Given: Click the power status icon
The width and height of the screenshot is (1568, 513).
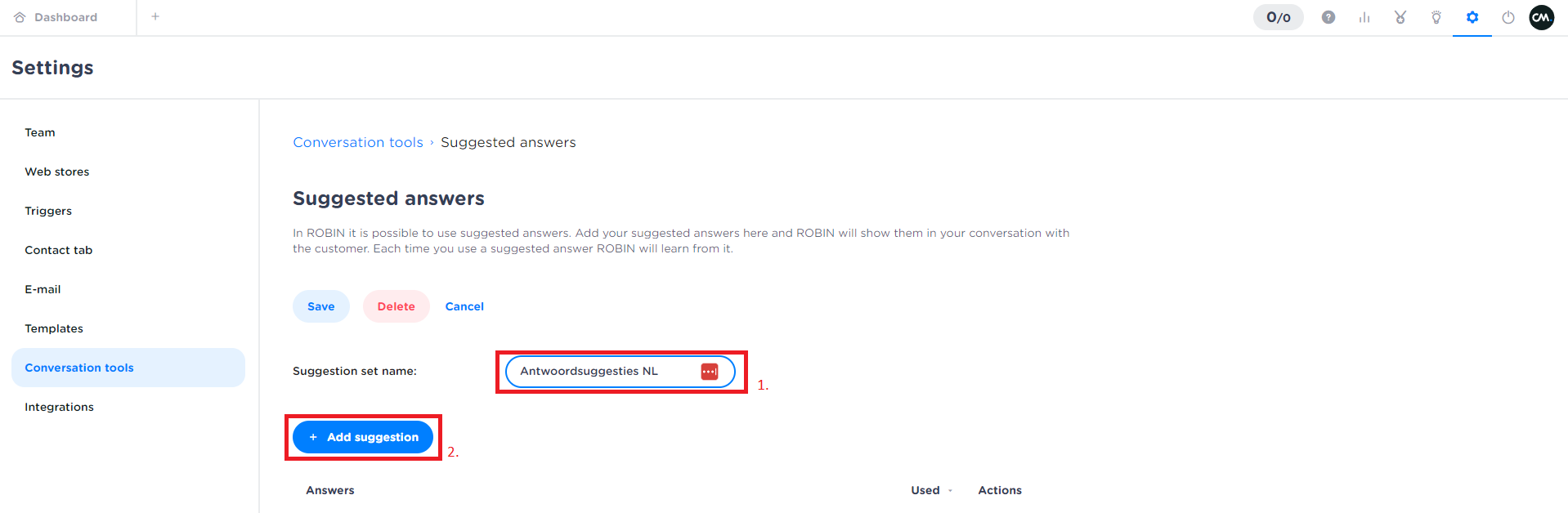Looking at the screenshot, I should (x=1508, y=17).
